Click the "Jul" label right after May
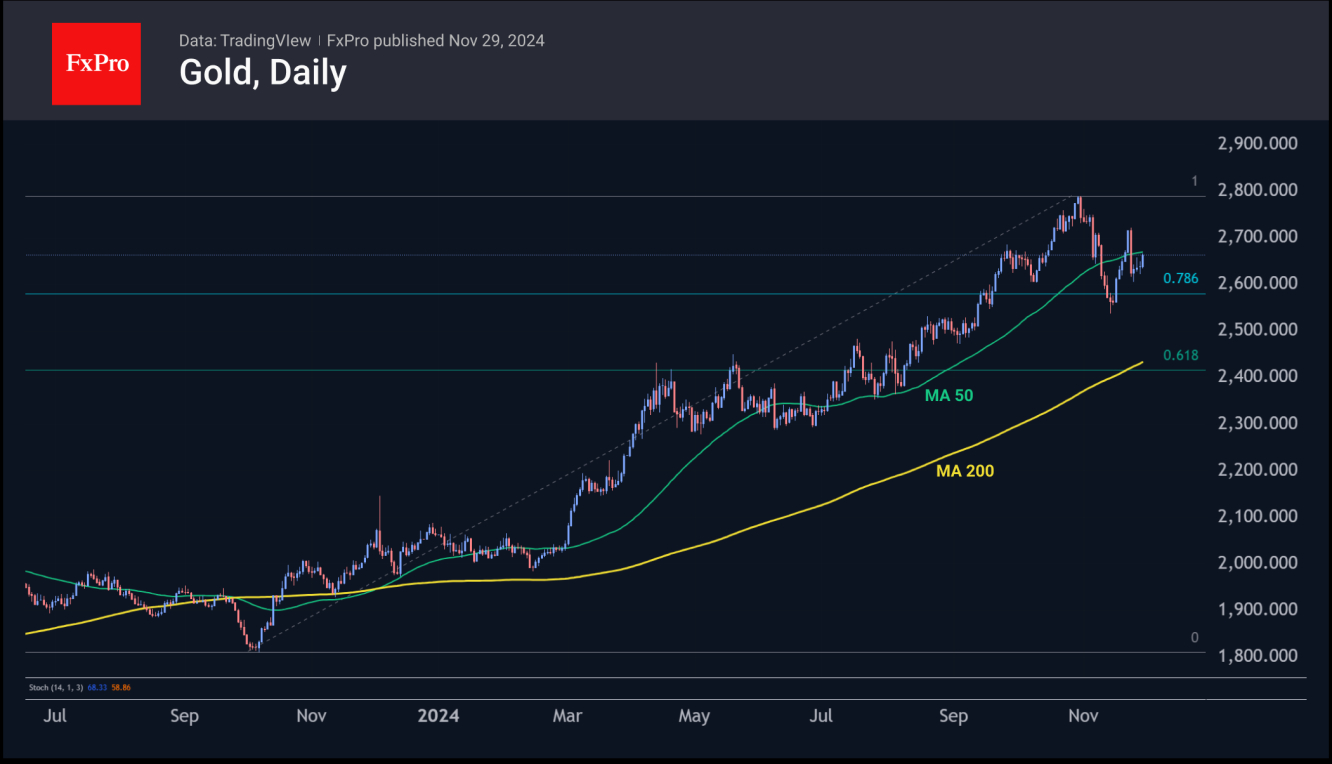The width and height of the screenshot is (1332, 764). click(821, 716)
